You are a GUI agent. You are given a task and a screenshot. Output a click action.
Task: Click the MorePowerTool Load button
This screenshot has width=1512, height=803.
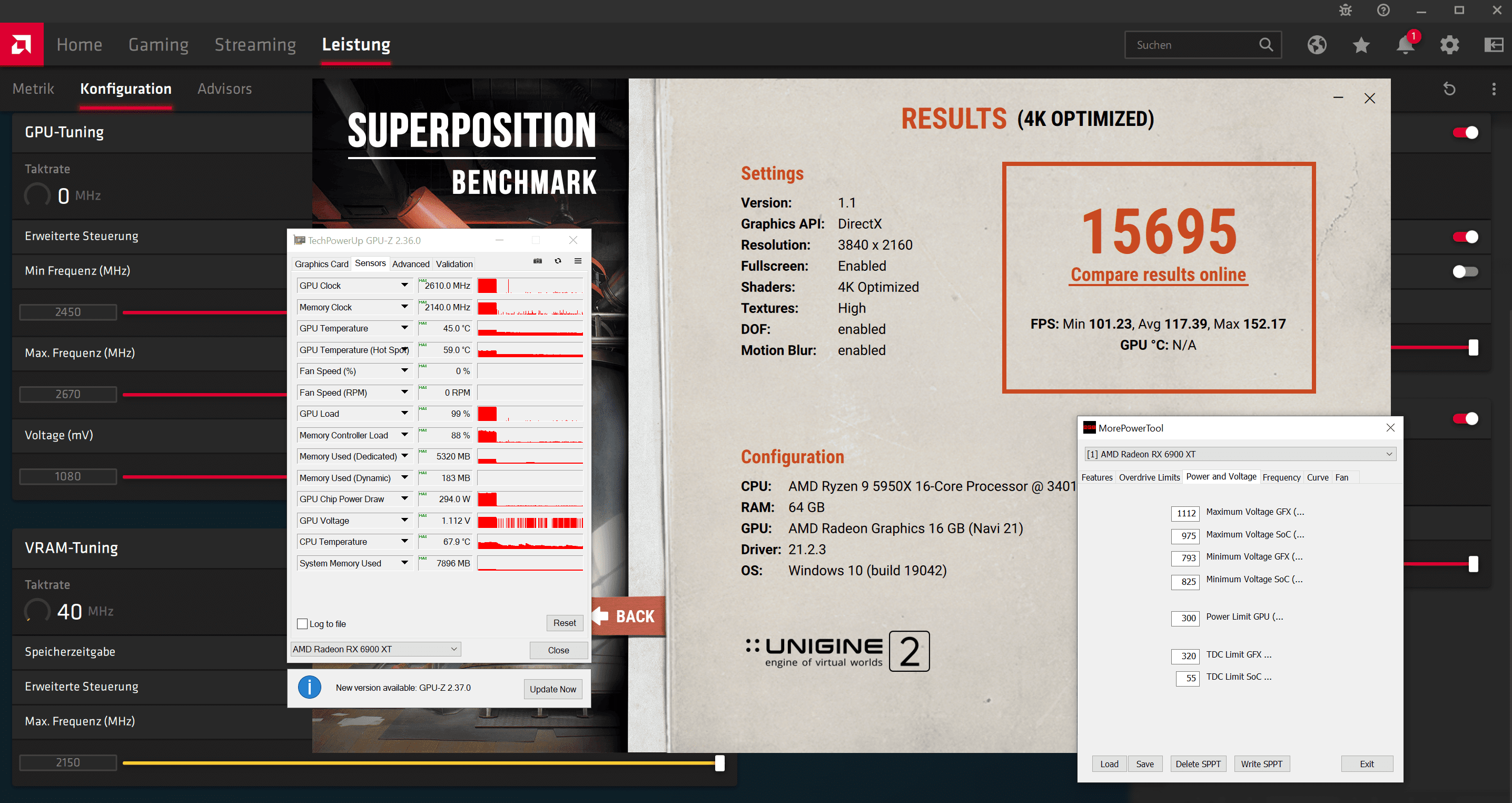tap(1109, 763)
